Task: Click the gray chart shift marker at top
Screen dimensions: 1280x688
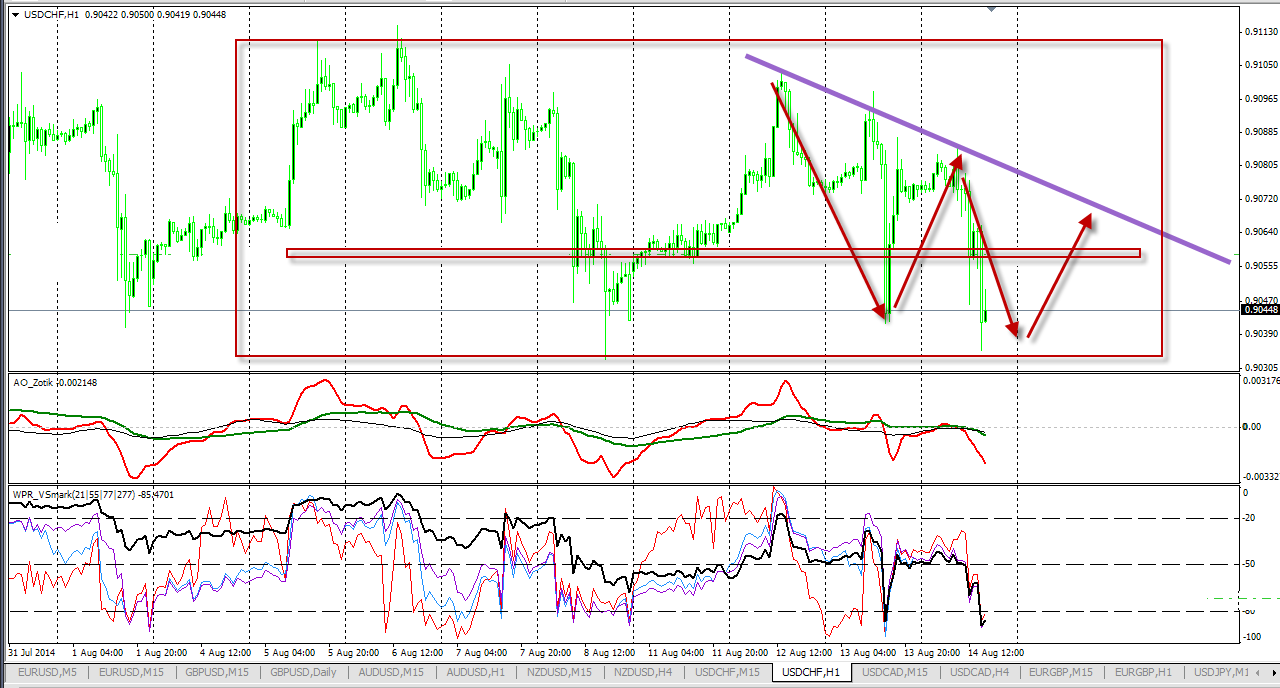Action: [991, 9]
